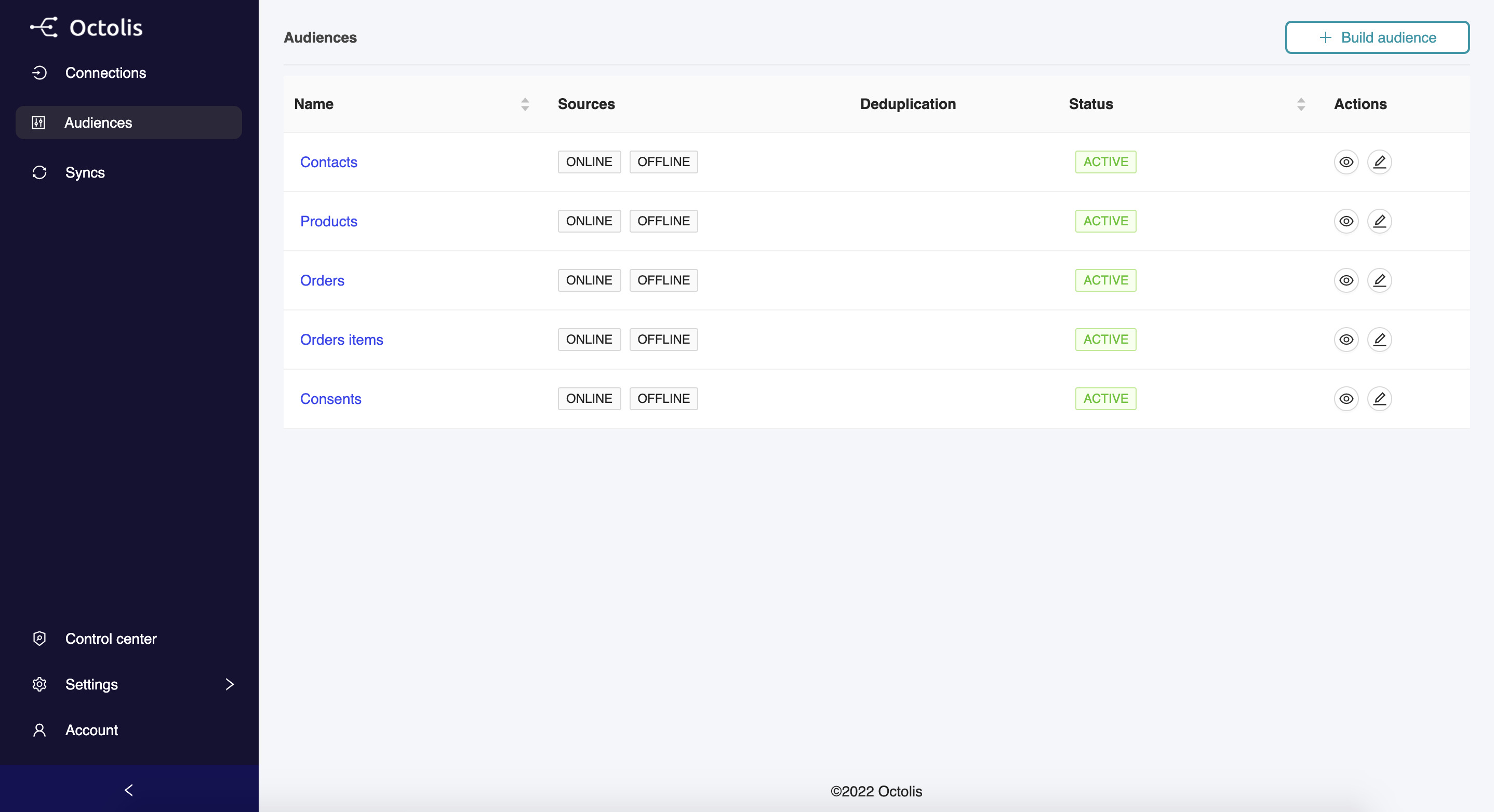This screenshot has height=812, width=1494.
Task: View the Contacts audience with the eye icon
Action: [1346, 163]
